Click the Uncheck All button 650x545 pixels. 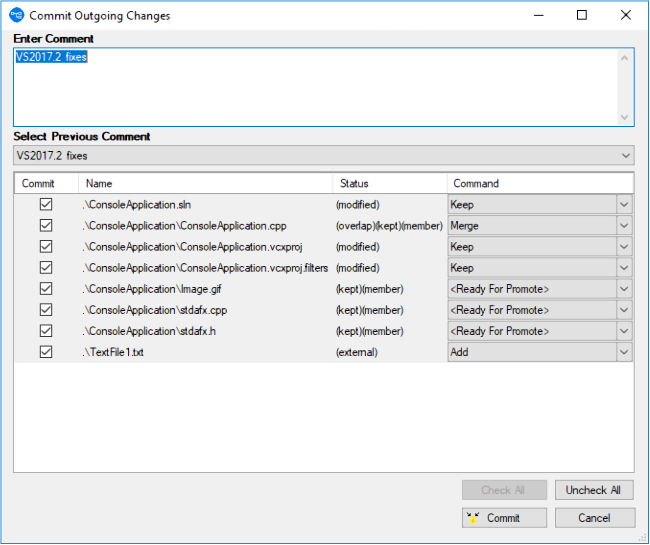pyautogui.click(x=594, y=490)
